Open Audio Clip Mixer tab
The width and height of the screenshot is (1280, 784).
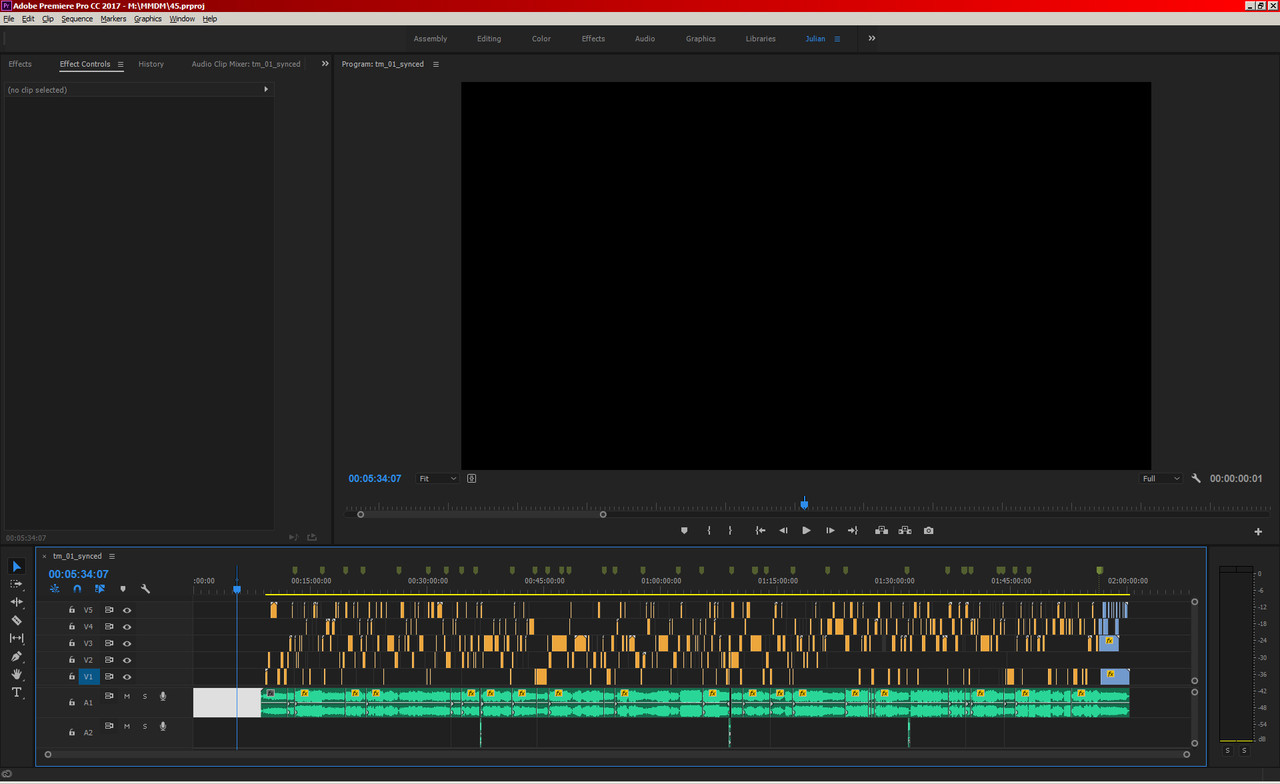pyautogui.click(x=246, y=64)
